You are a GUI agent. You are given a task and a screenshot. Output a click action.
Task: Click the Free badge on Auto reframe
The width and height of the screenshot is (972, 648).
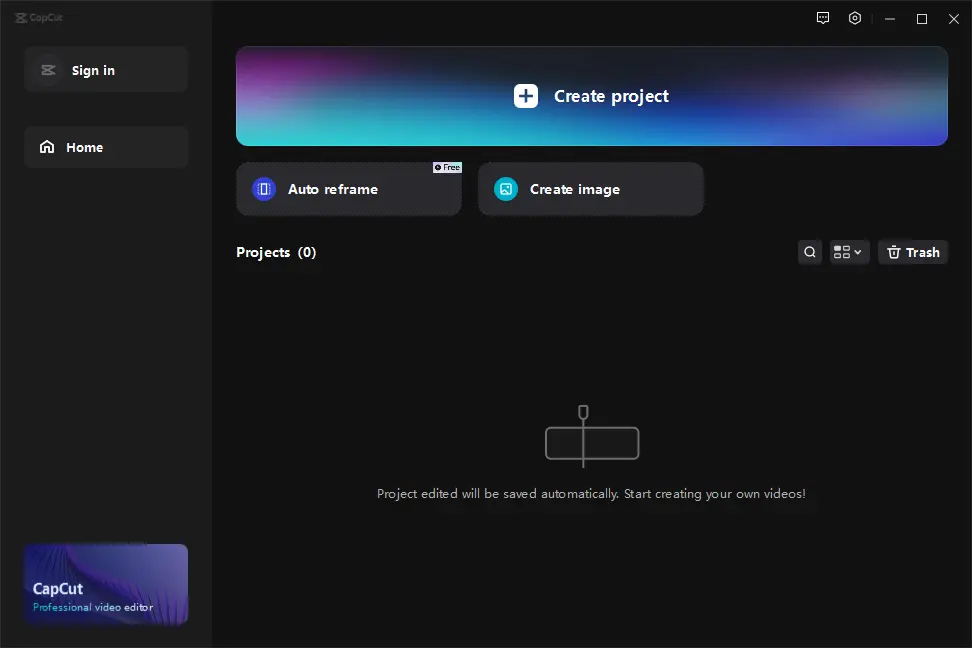pos(447,167)
